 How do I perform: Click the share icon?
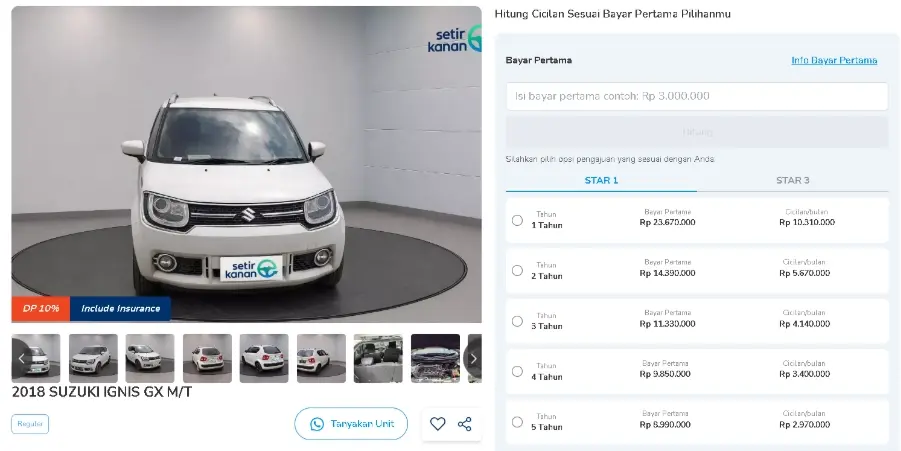(x=464, y=424)
